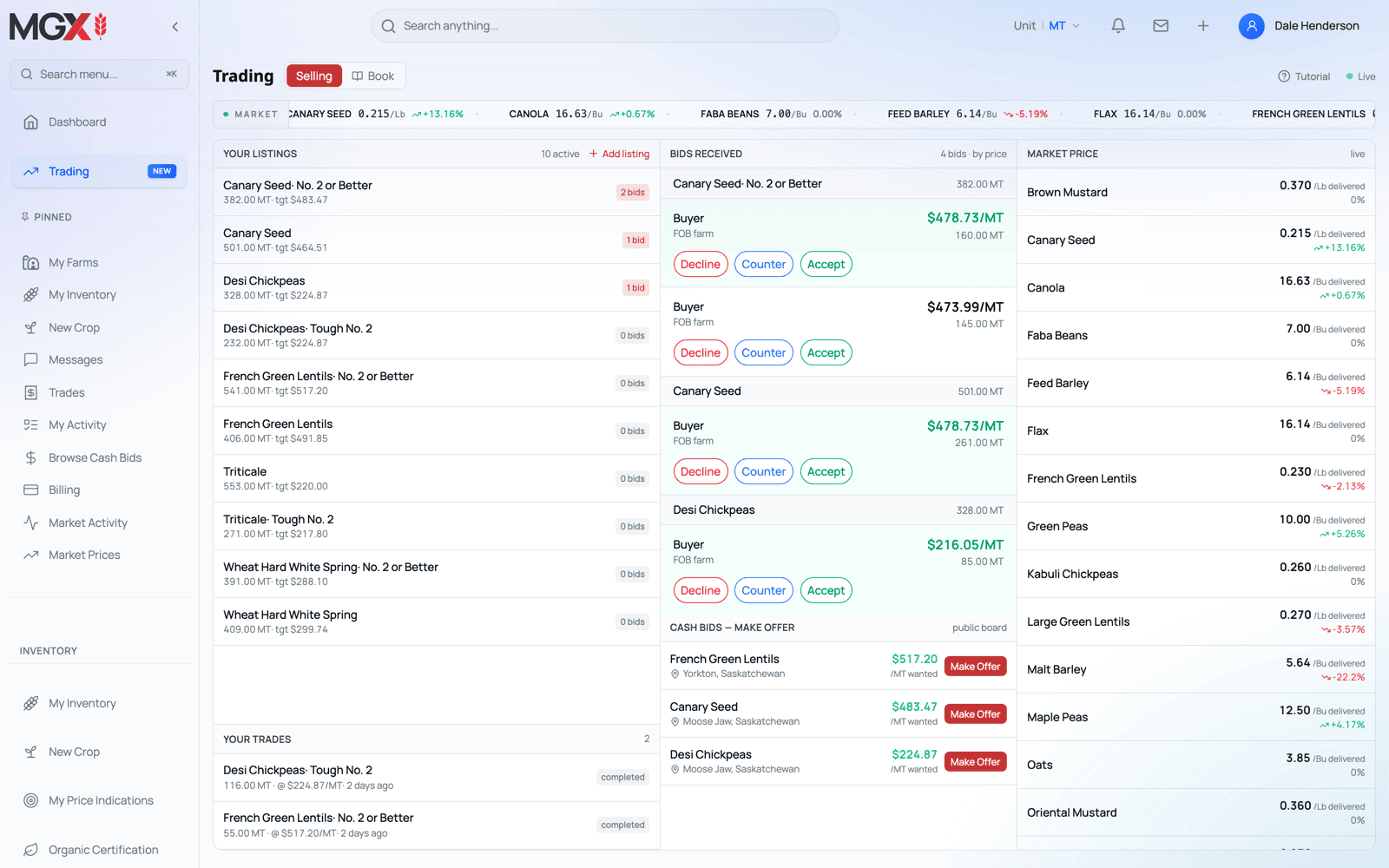Select Brown Mustard market price row
1389x868 pixels.
point(1195,193)
